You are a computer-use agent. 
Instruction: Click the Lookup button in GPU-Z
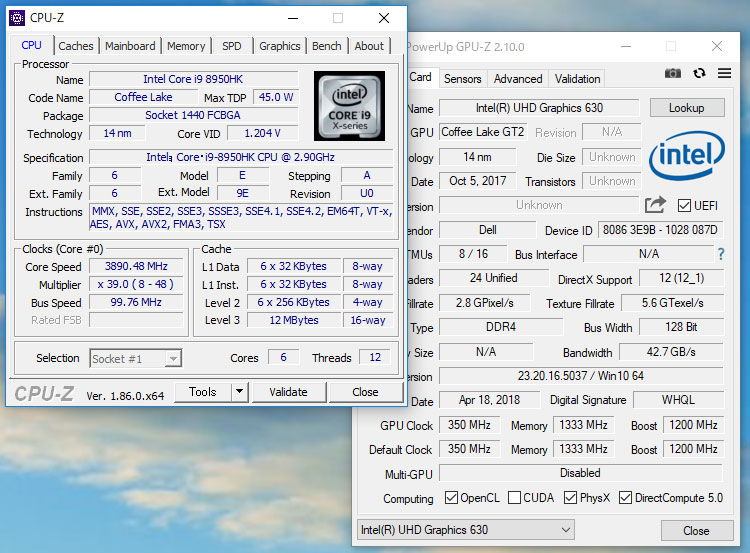point(686,108)
